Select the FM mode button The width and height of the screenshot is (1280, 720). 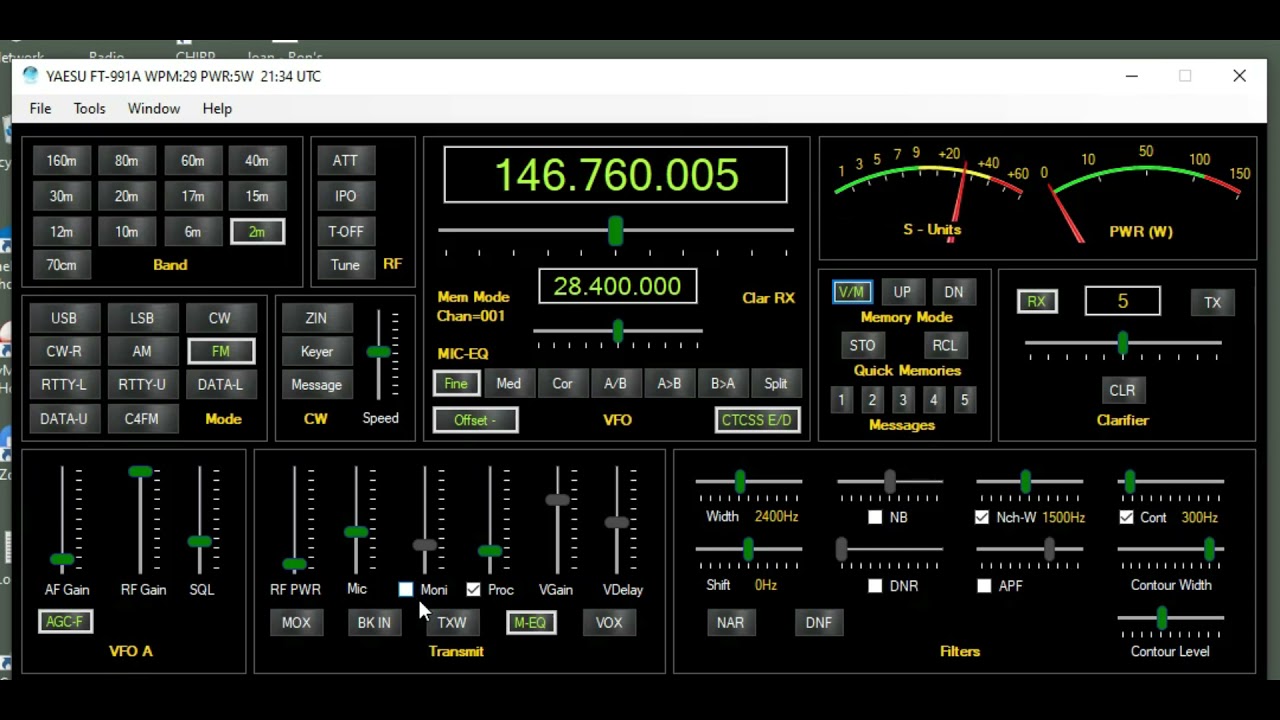pos(220,351)
